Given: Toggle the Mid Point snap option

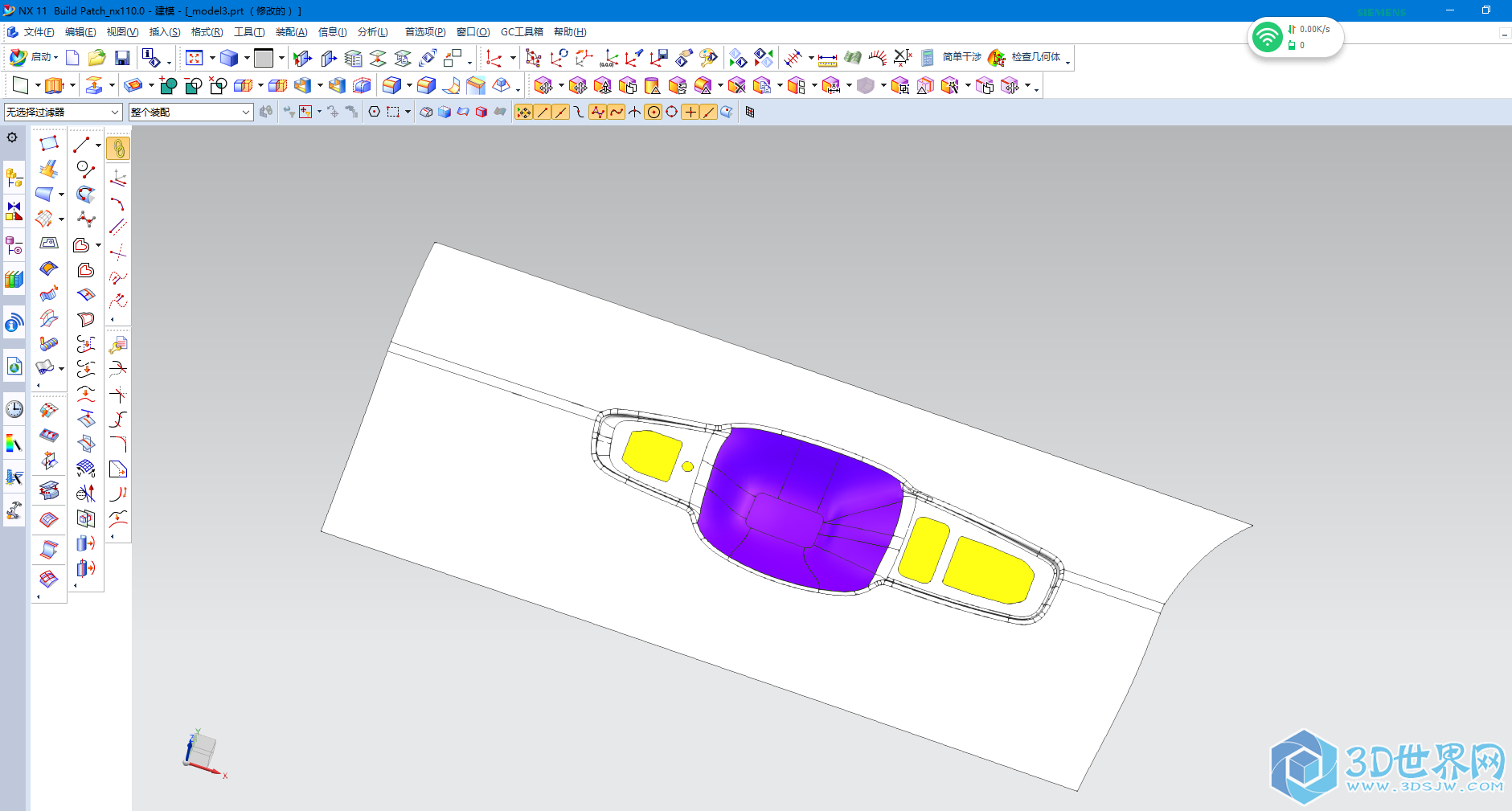Looking at the screenshot, I should click(x=560, y=112).
